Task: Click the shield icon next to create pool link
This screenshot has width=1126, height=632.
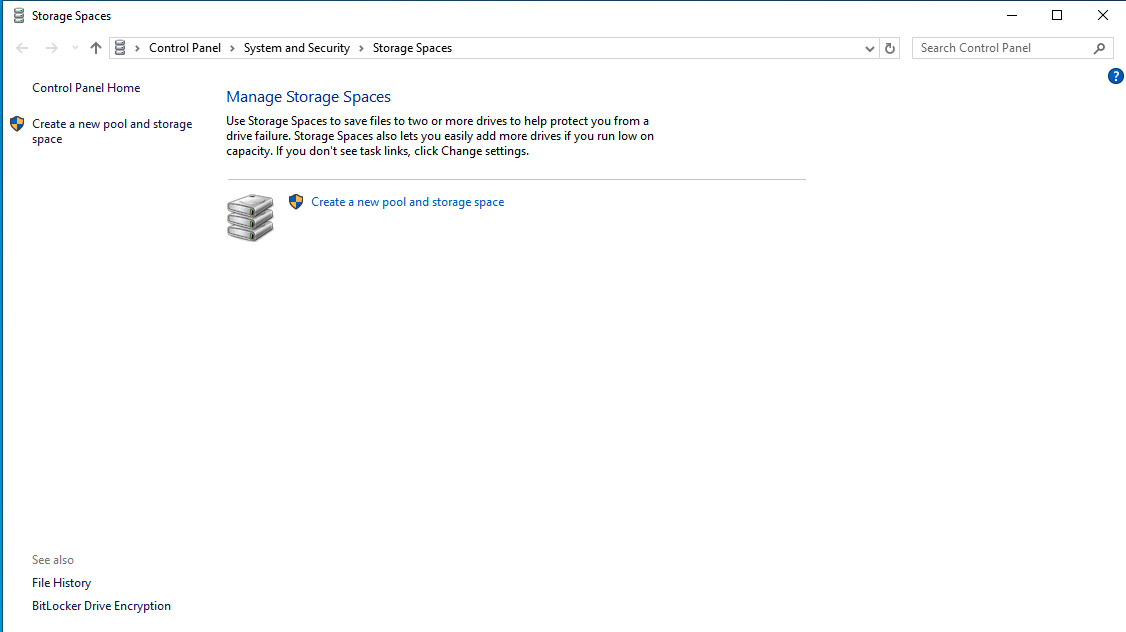Action: click(x=296, y=201)
